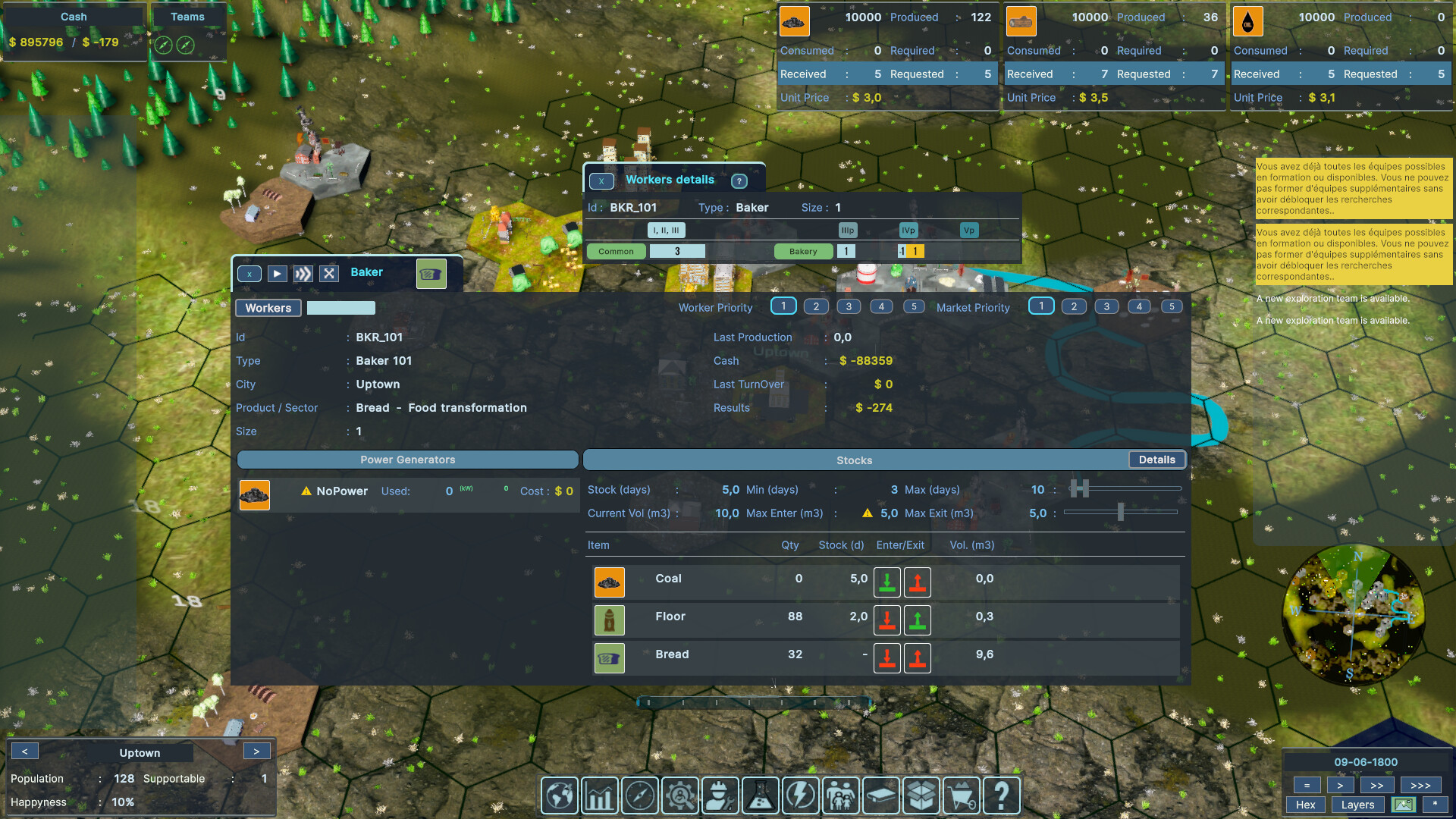
Task: Toggle the Floor exit green arrow
Action: 917,620
